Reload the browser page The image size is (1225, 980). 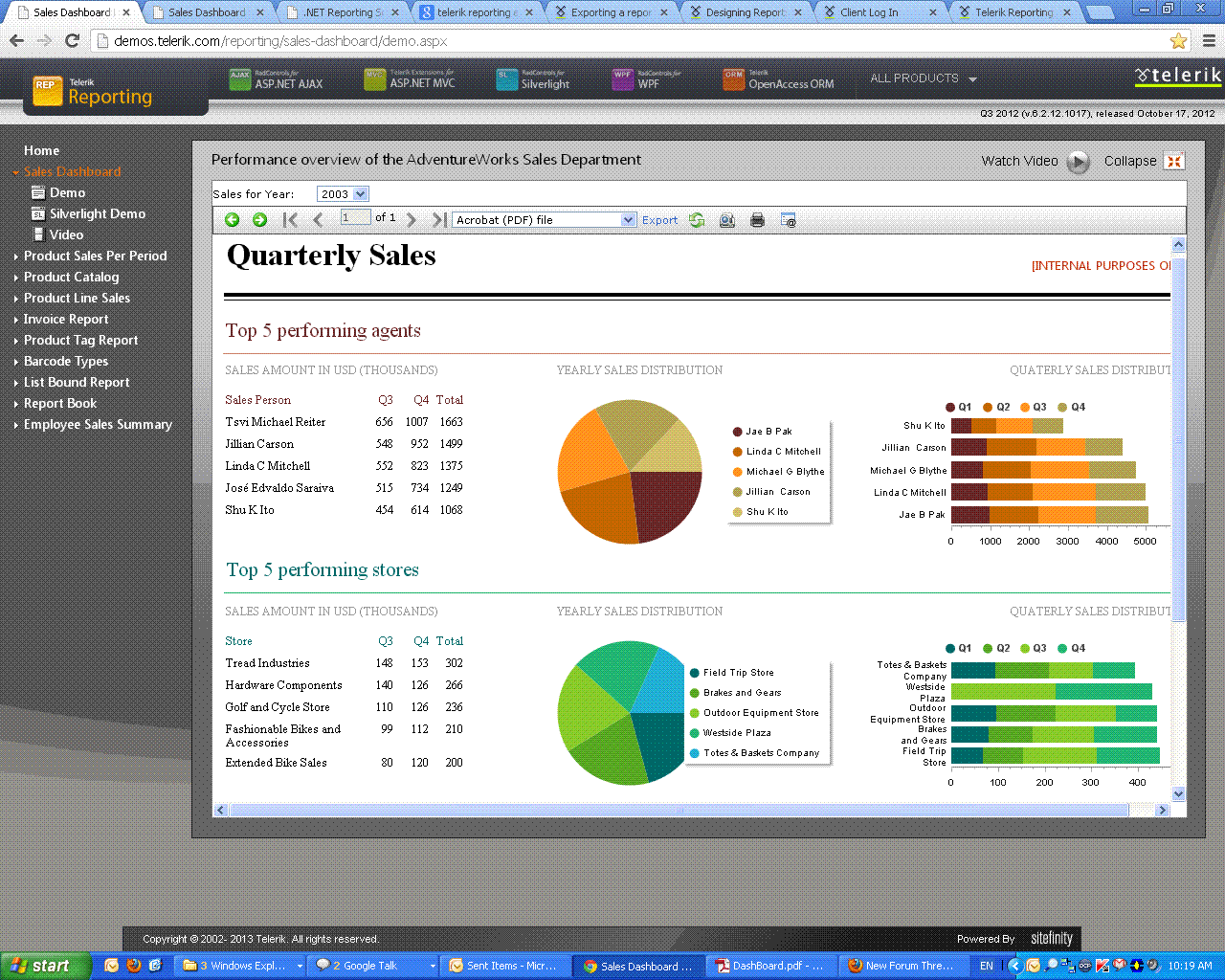coord(72,41)
